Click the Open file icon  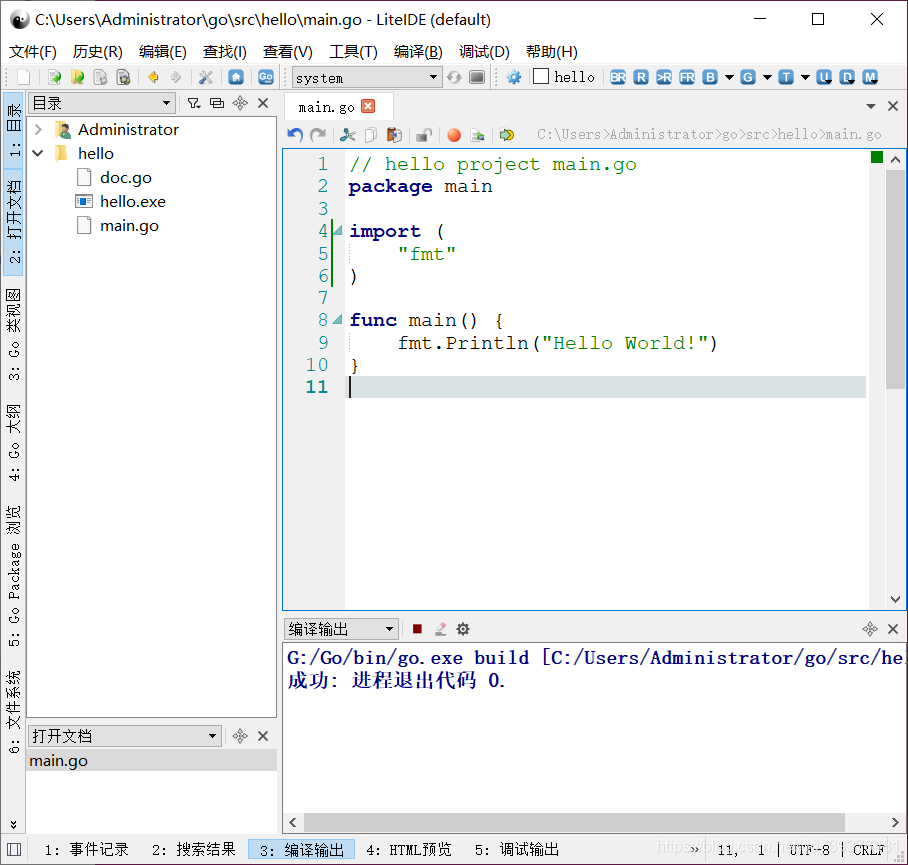pos(54,77)
